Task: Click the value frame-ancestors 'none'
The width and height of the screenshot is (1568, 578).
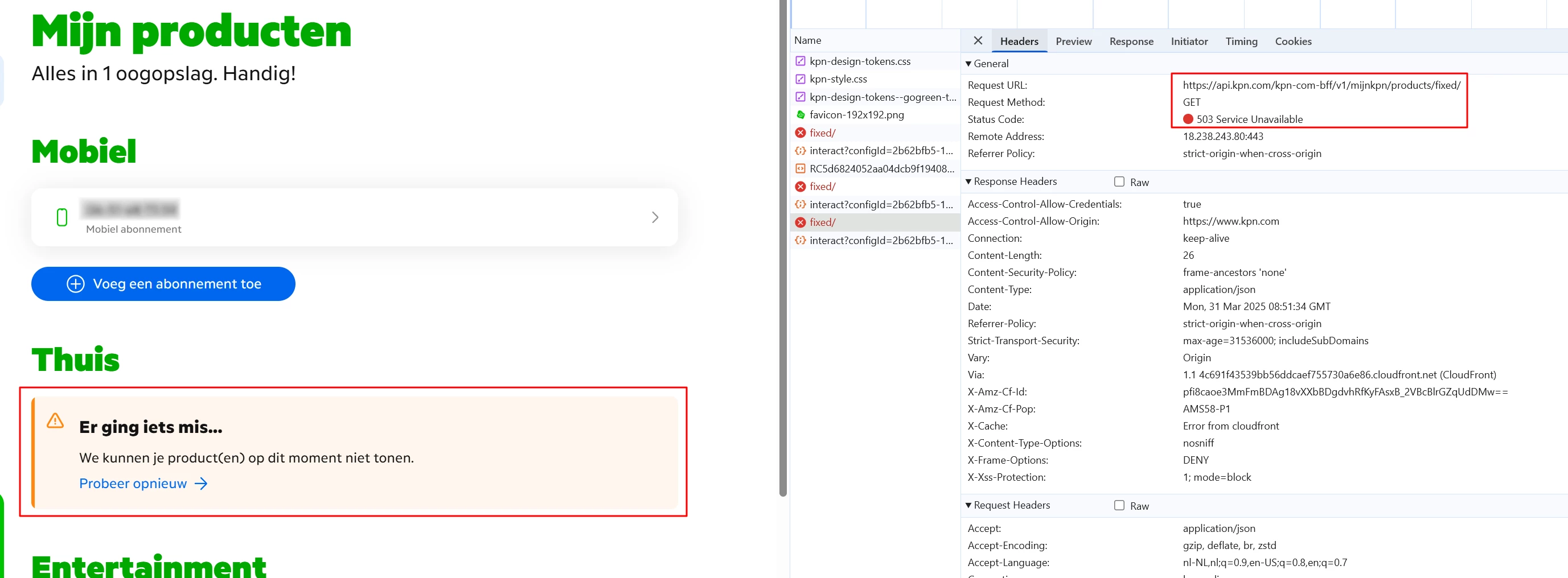Action: (1234, 272)
